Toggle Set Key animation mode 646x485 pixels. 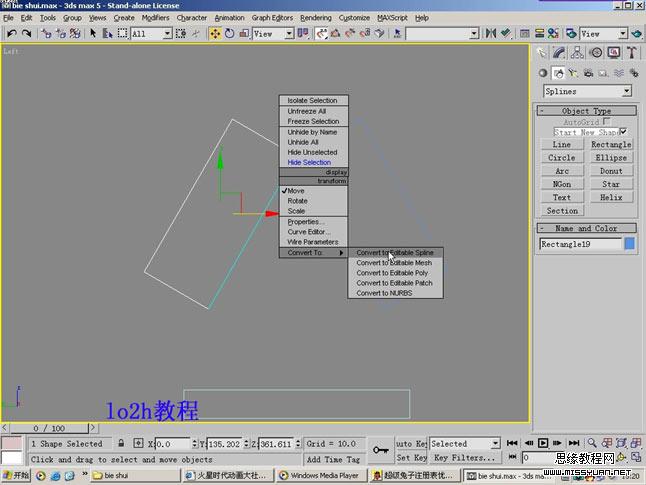pos(411,457)
